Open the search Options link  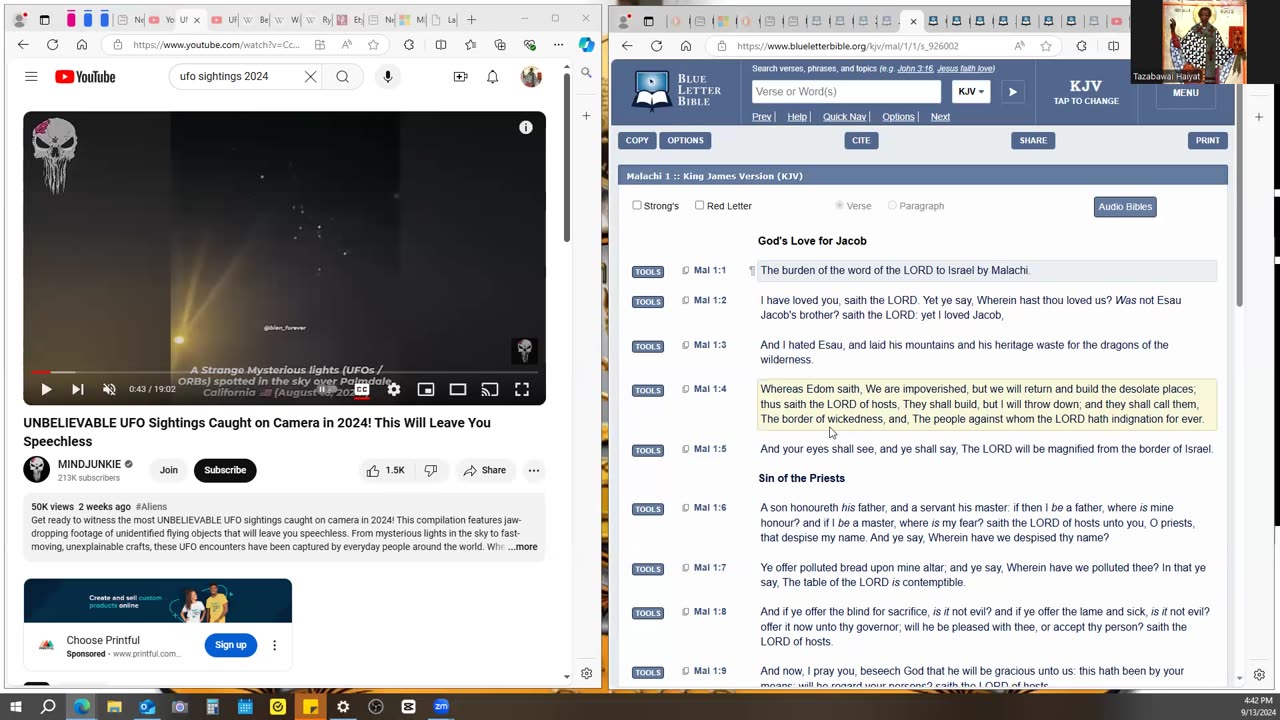point(898,117)
